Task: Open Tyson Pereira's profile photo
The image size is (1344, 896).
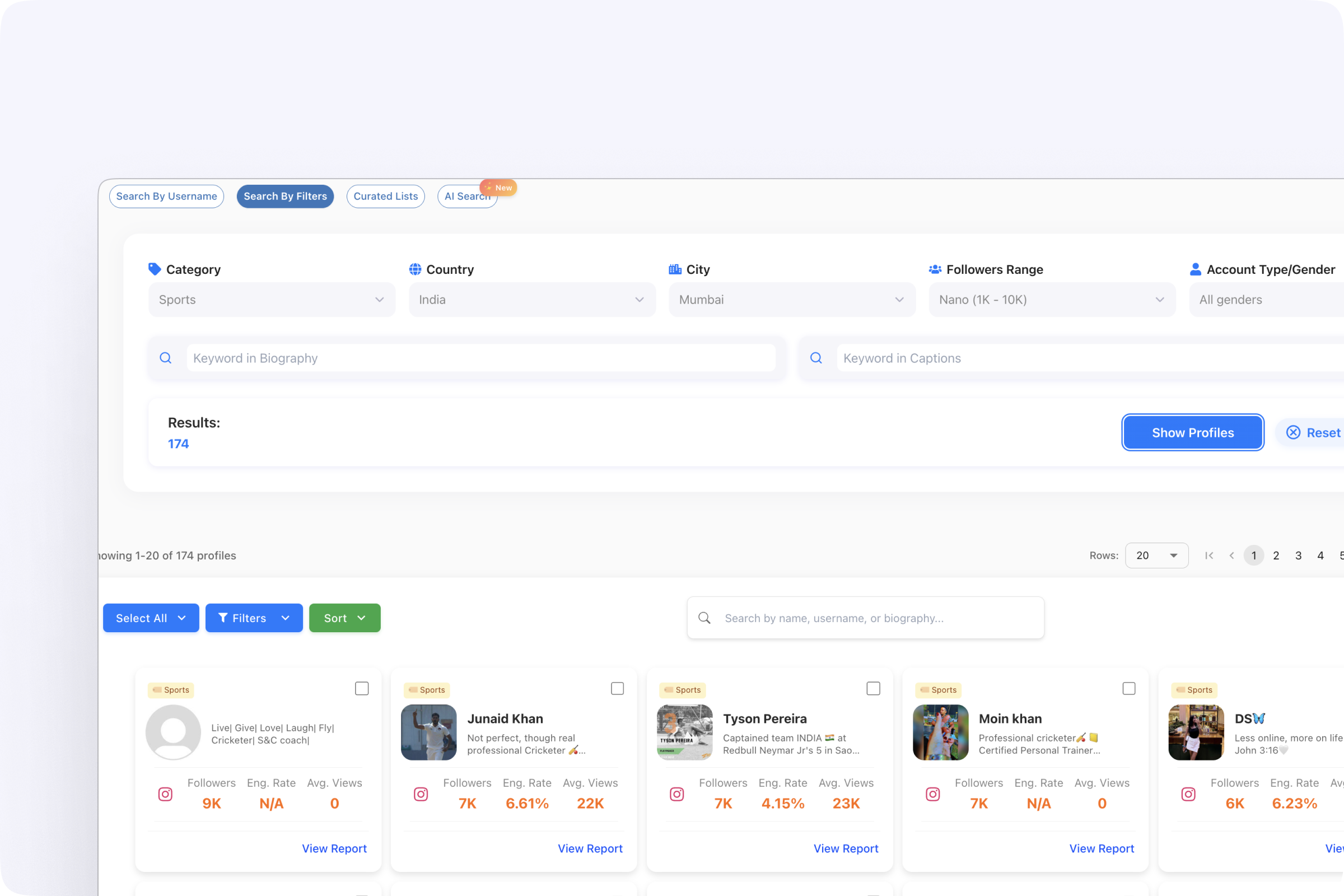Action: 684,732
